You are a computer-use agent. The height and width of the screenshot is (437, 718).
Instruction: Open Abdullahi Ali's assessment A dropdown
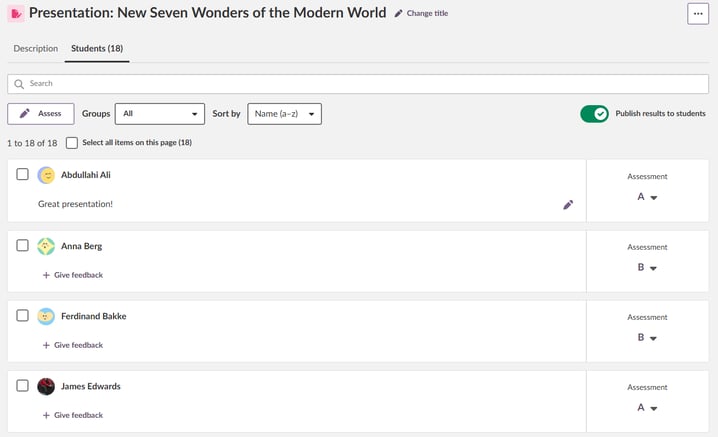click(647, 197)
